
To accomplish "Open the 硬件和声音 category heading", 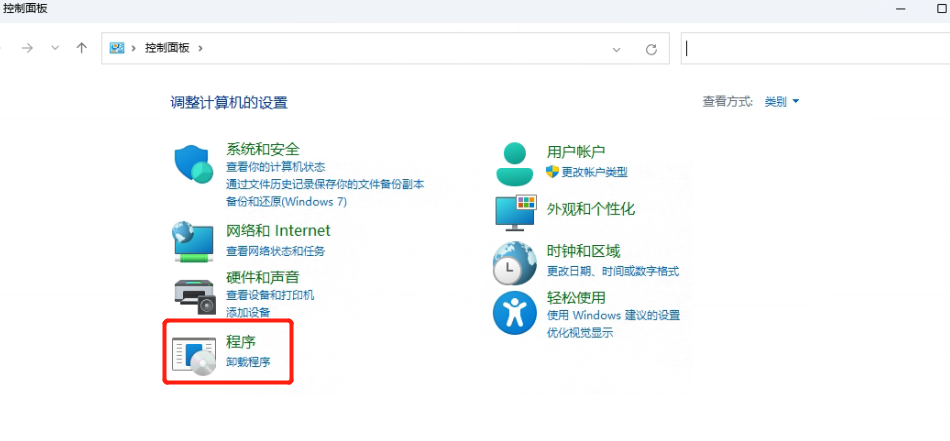I will pyautogui.click(x=263, y=277).
